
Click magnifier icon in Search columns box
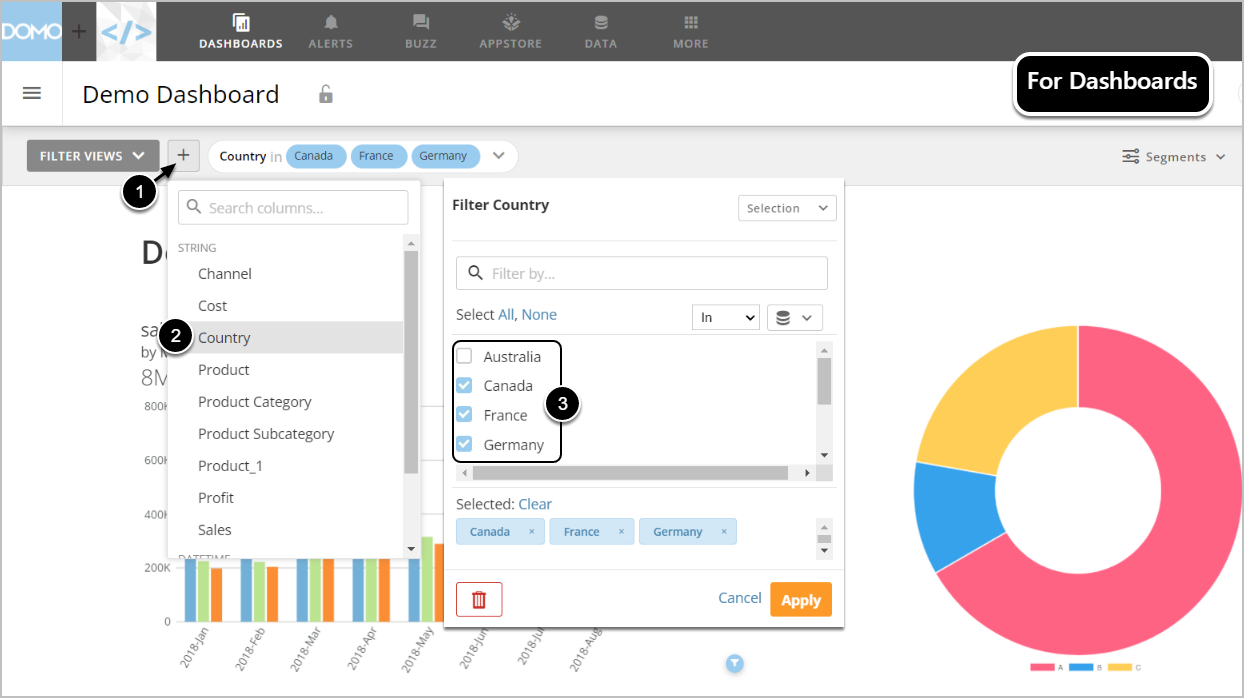tap(195, 208)
